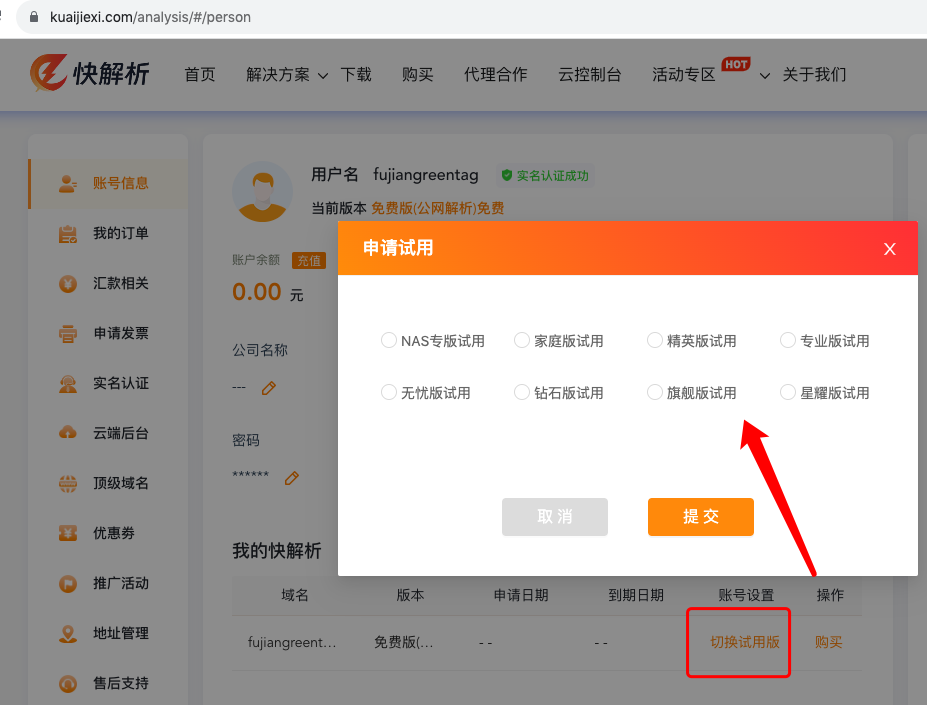
Task: Close the 申请试用 dialog with X
Action: pos(889,249)
